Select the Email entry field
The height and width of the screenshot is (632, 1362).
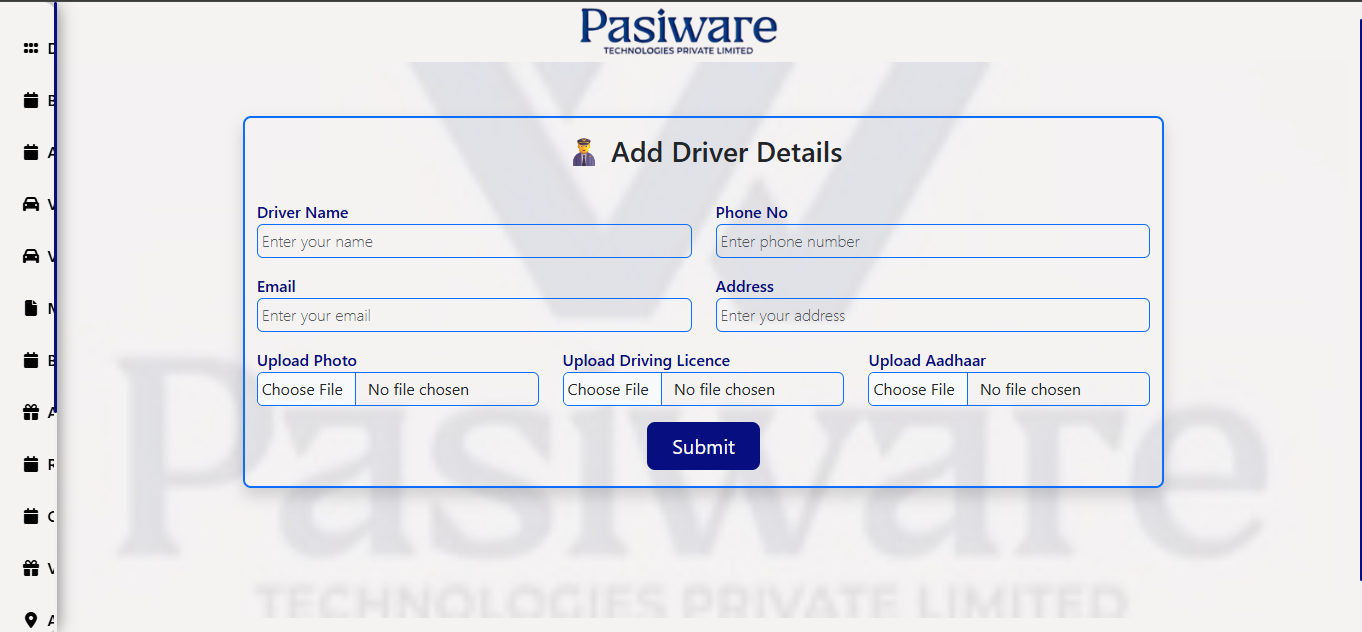[x=474, y=315]
